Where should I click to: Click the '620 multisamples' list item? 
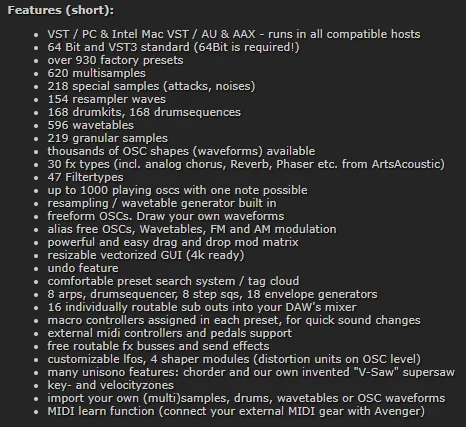click(x=96, y=73)
